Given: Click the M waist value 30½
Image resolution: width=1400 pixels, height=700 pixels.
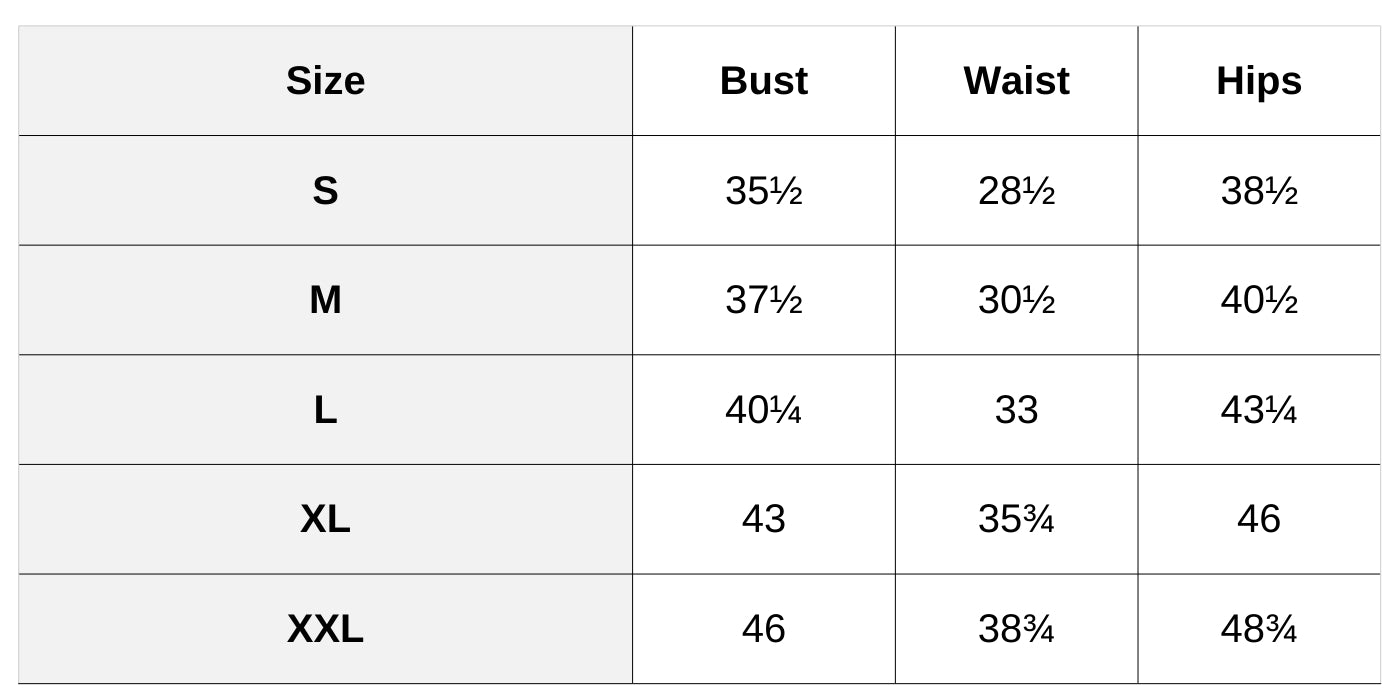Looking at the screenshot, I should tap(1016, 300).
